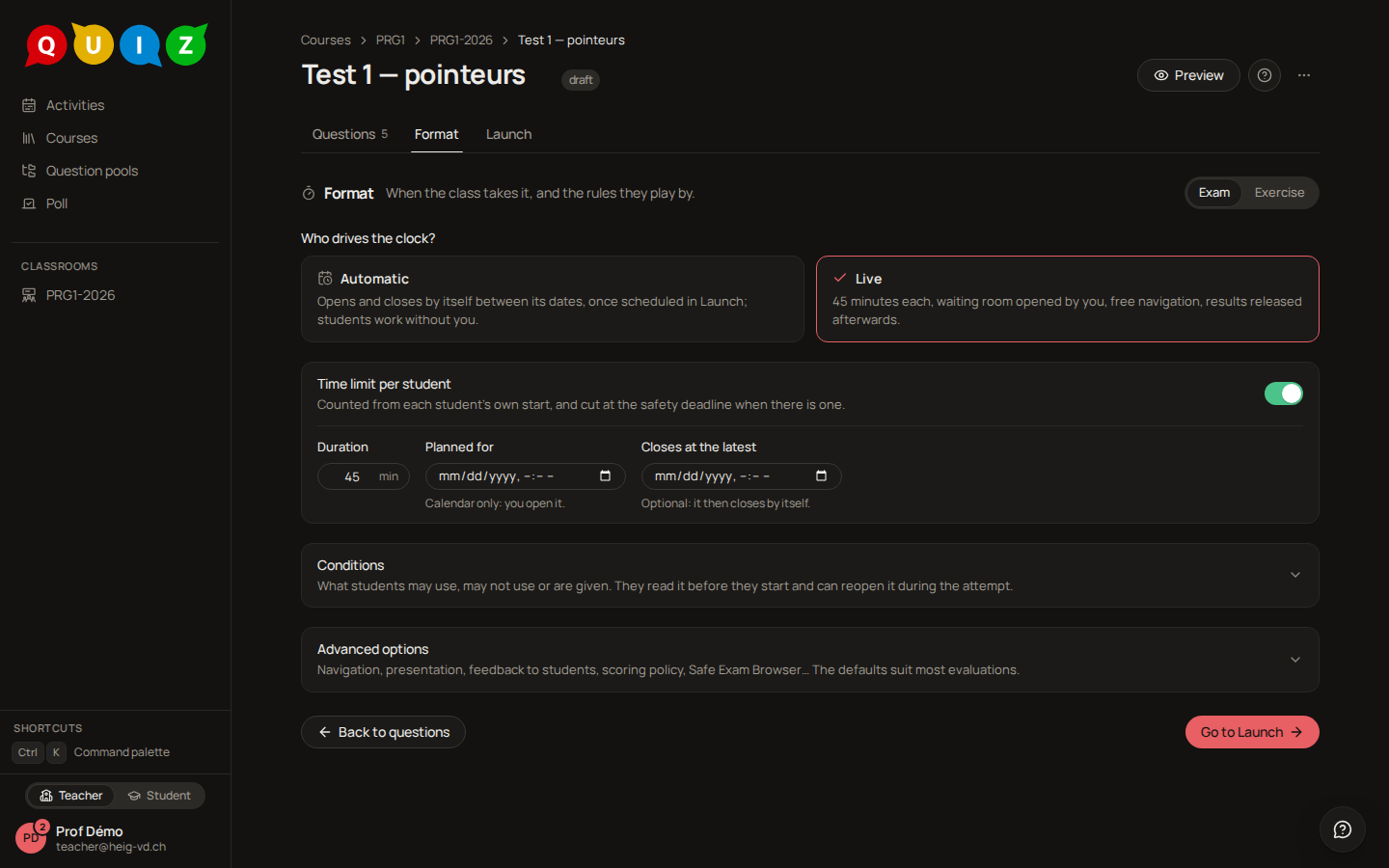Open Question pools in the sidebar

[x=116, y=171]
